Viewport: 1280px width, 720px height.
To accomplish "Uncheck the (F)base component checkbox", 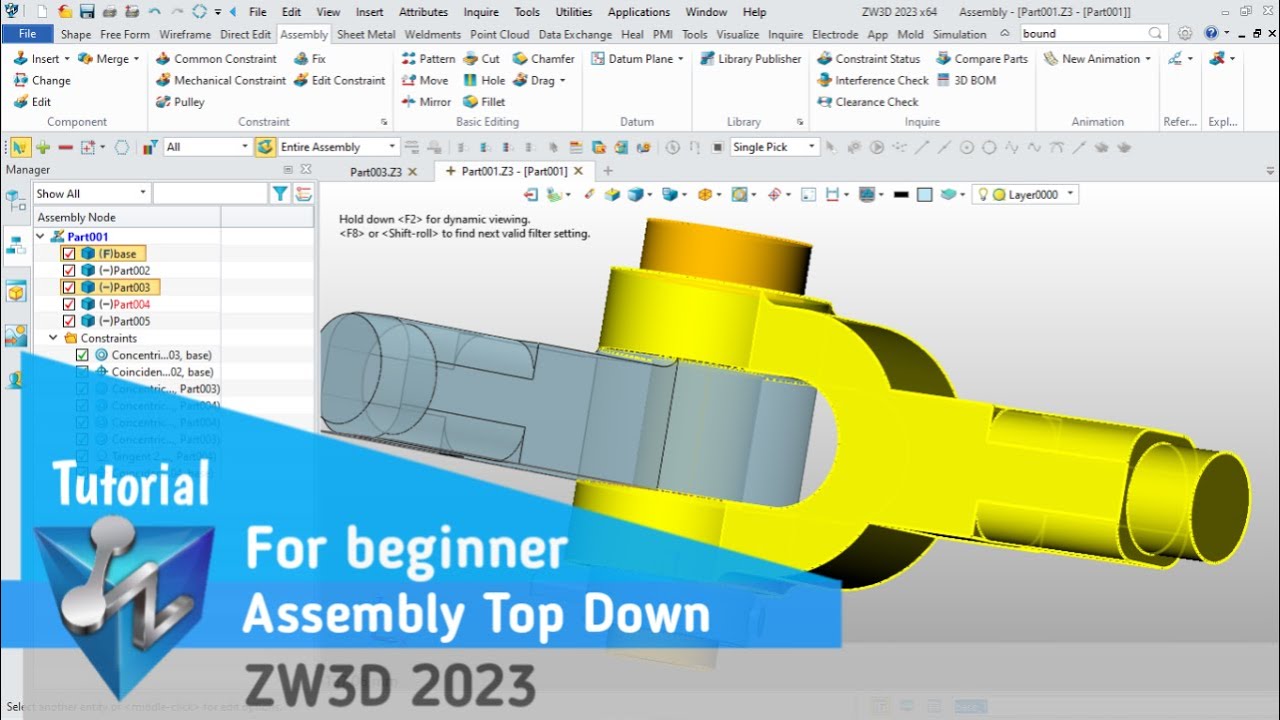I will [69, 254].
